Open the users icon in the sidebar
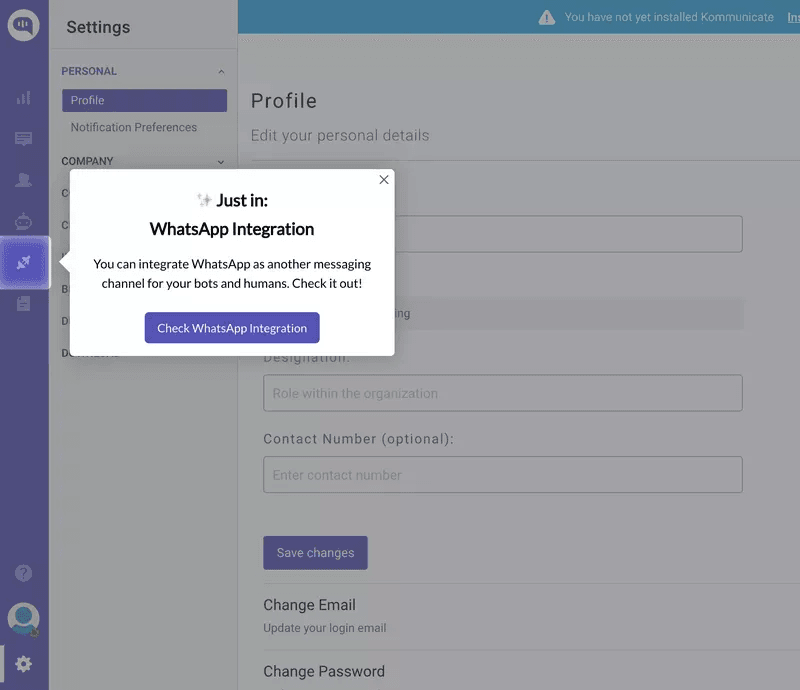 point(23,180)
